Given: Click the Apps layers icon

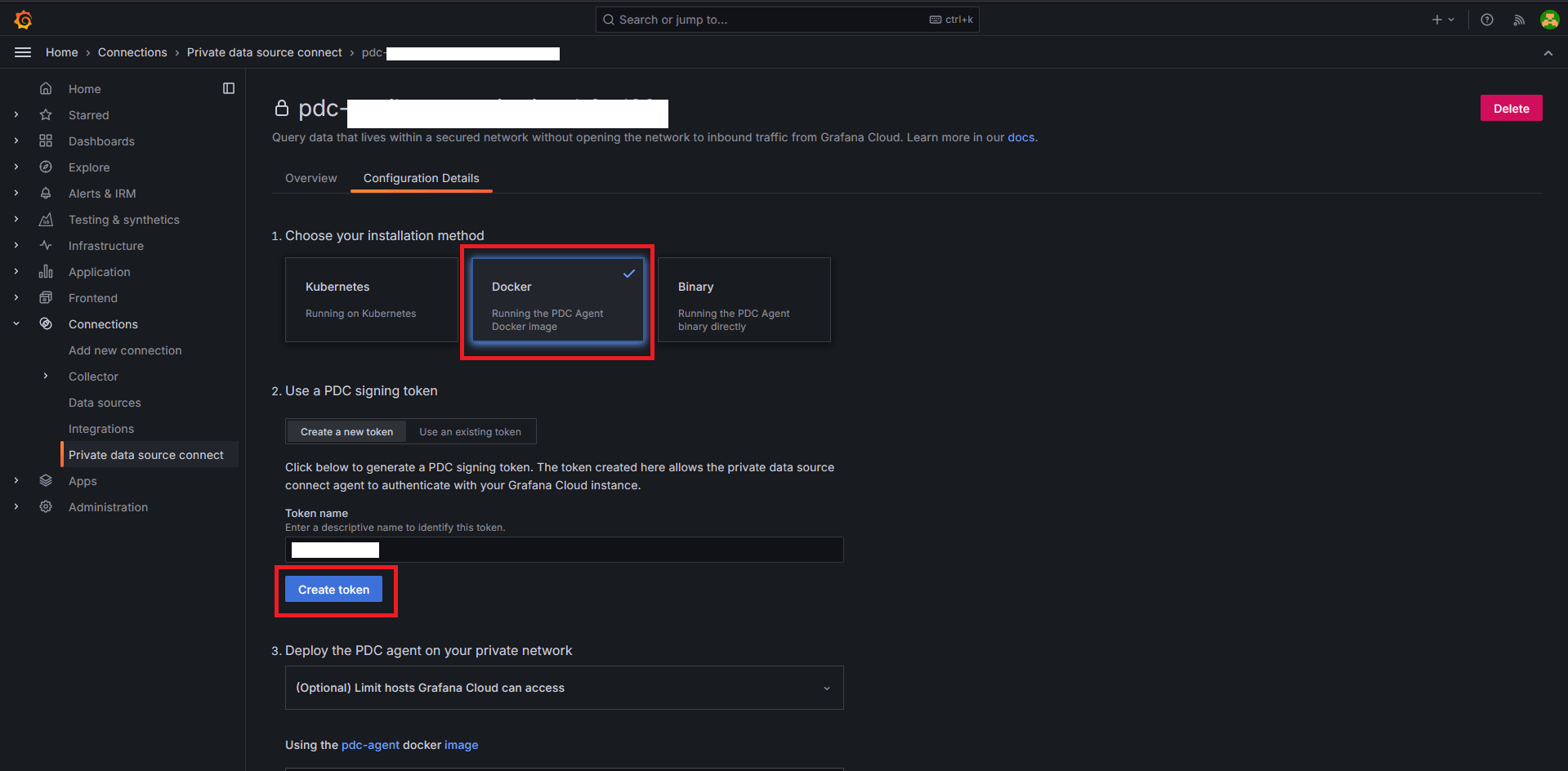Looking at the screenshot, I should [x=46, y=480].
